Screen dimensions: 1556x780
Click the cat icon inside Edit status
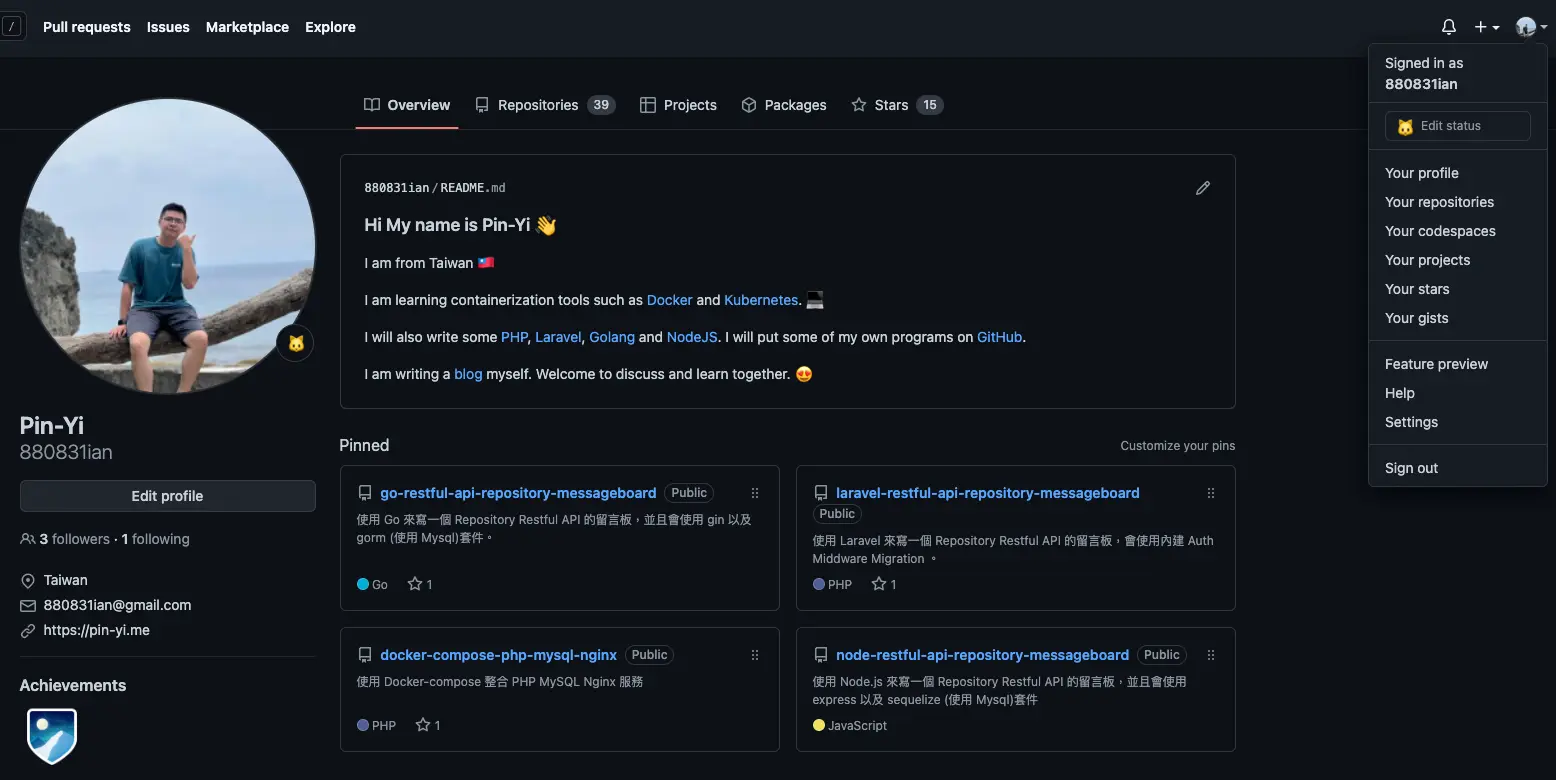click(x=1405, y=126)
